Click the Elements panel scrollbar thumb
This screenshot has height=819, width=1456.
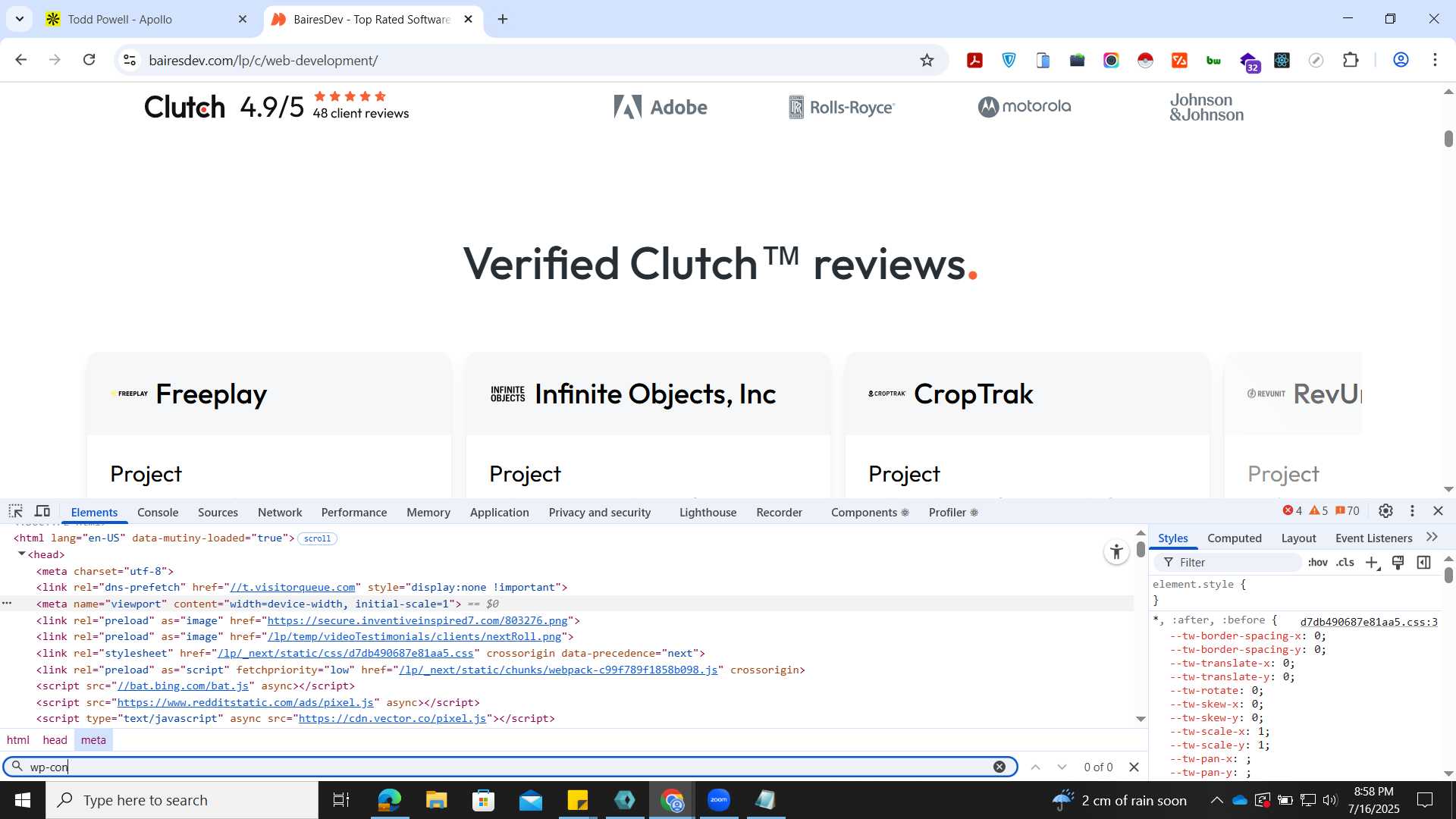coord(1141,551)
